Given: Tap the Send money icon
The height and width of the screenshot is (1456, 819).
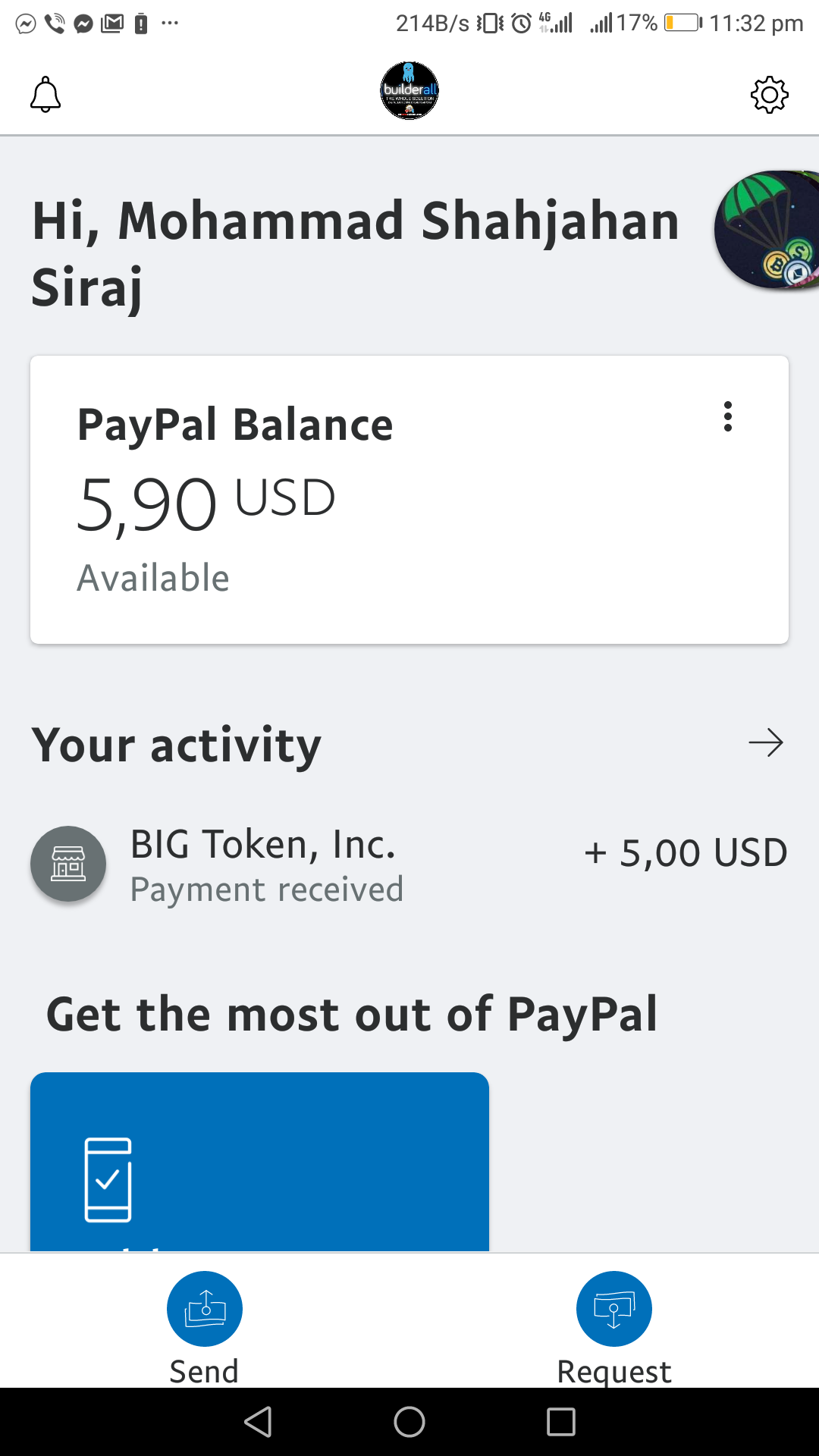Looking at the screenshot, I should 205,1309.
